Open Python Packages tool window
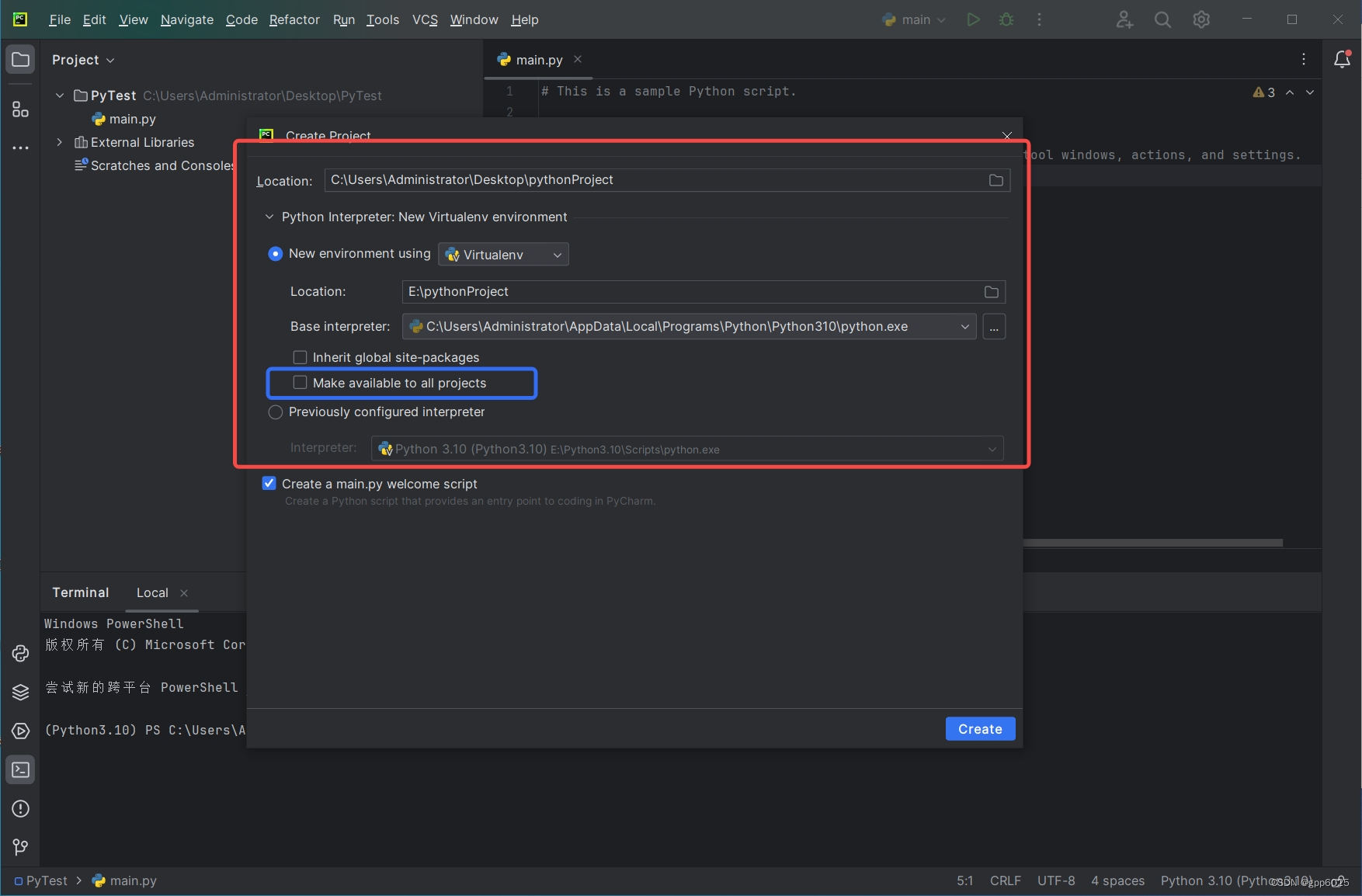Viewport: 1362px width, 896px height. tap(20, 692)
